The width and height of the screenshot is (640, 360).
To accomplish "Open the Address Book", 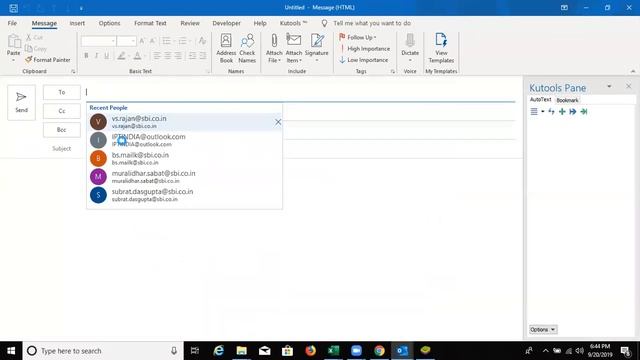I will click(226, 49).
